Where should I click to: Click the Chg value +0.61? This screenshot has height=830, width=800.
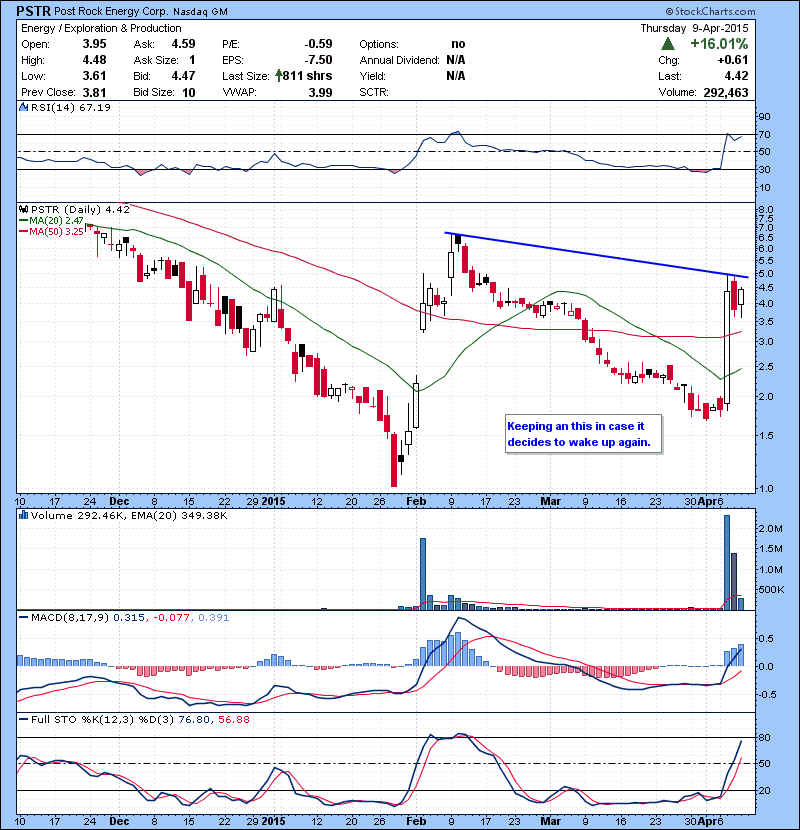[733, 60]
